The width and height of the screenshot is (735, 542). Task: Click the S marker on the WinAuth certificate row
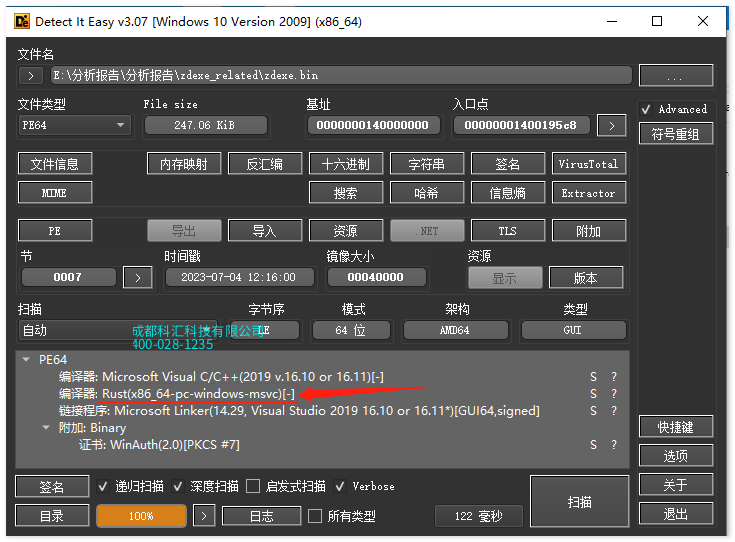click(593, 445)
